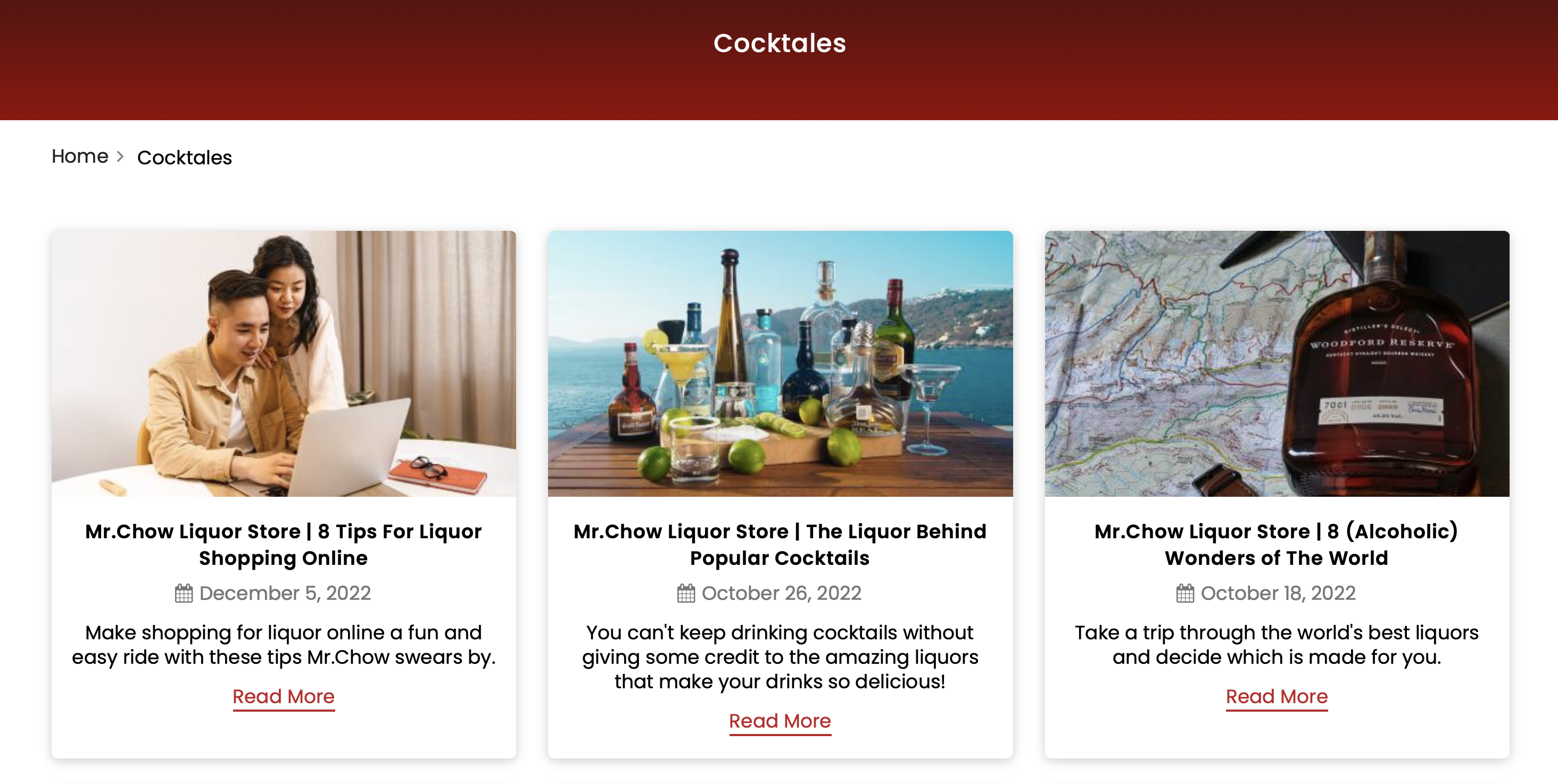This screenshot has width=1558, height=784.
Task: Read More on popular cocktails article
Action: (x=780, y=721)
